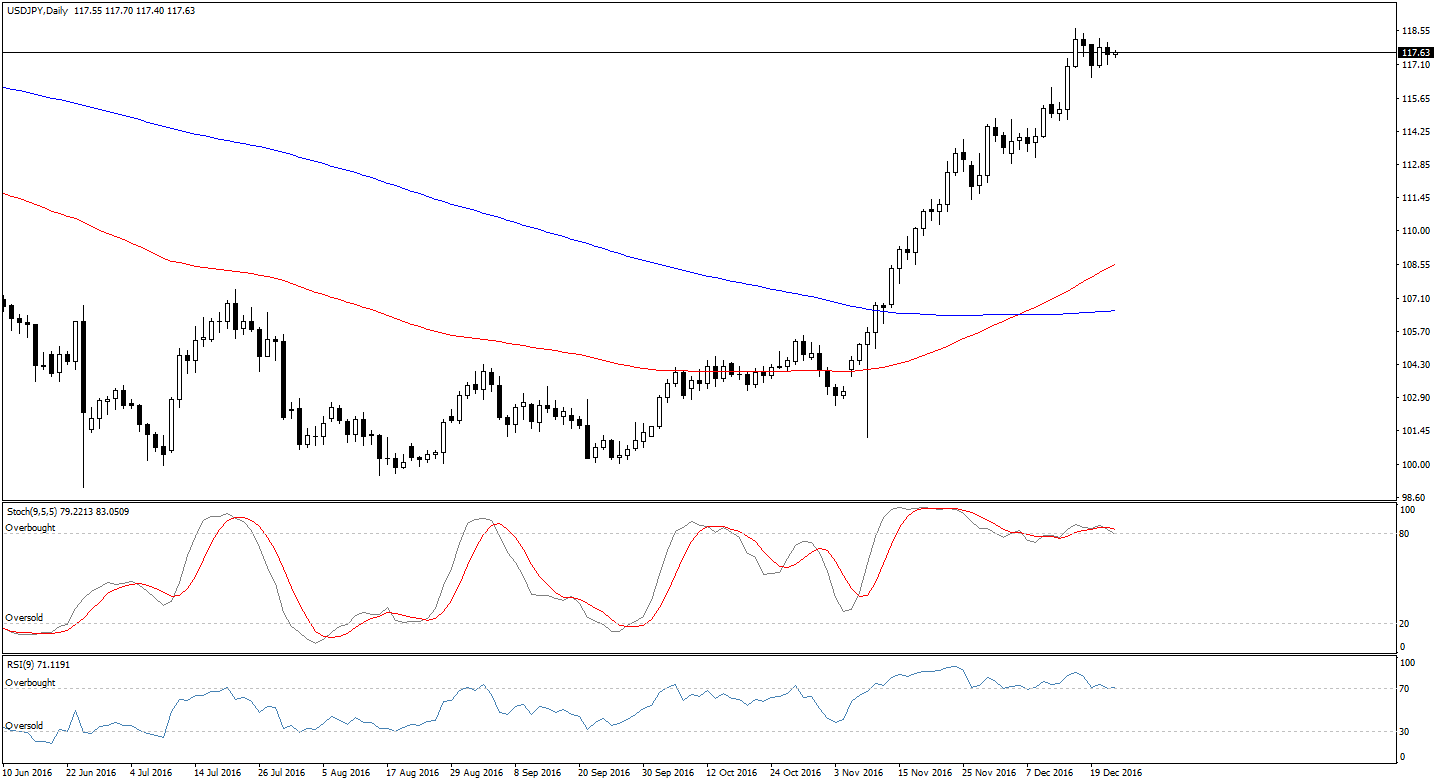The width and height of the screenshot is (1436, 784).
Task: Click the 114.25 price level label
Action: point(1414,132)
